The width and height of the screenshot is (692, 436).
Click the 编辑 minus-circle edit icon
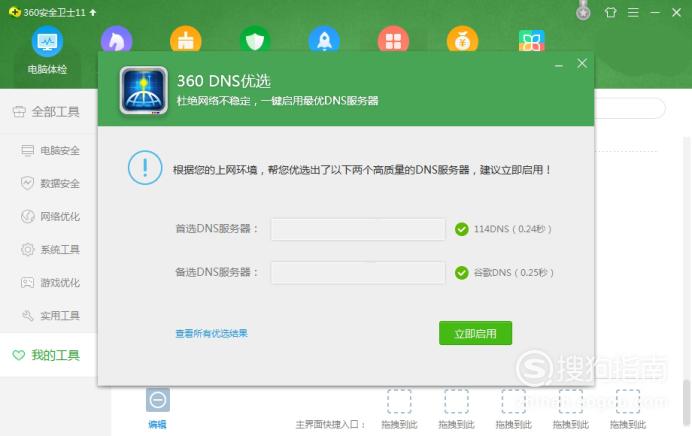158,400
